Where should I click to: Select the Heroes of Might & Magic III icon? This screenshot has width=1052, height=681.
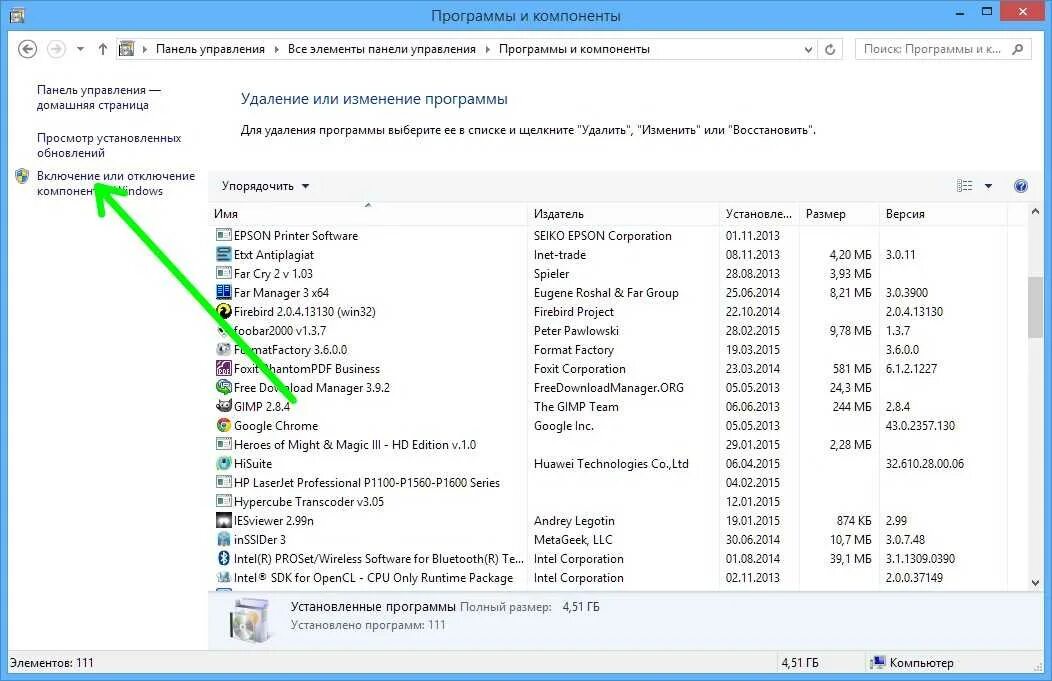pyautogui.click(x=223, y=444)
